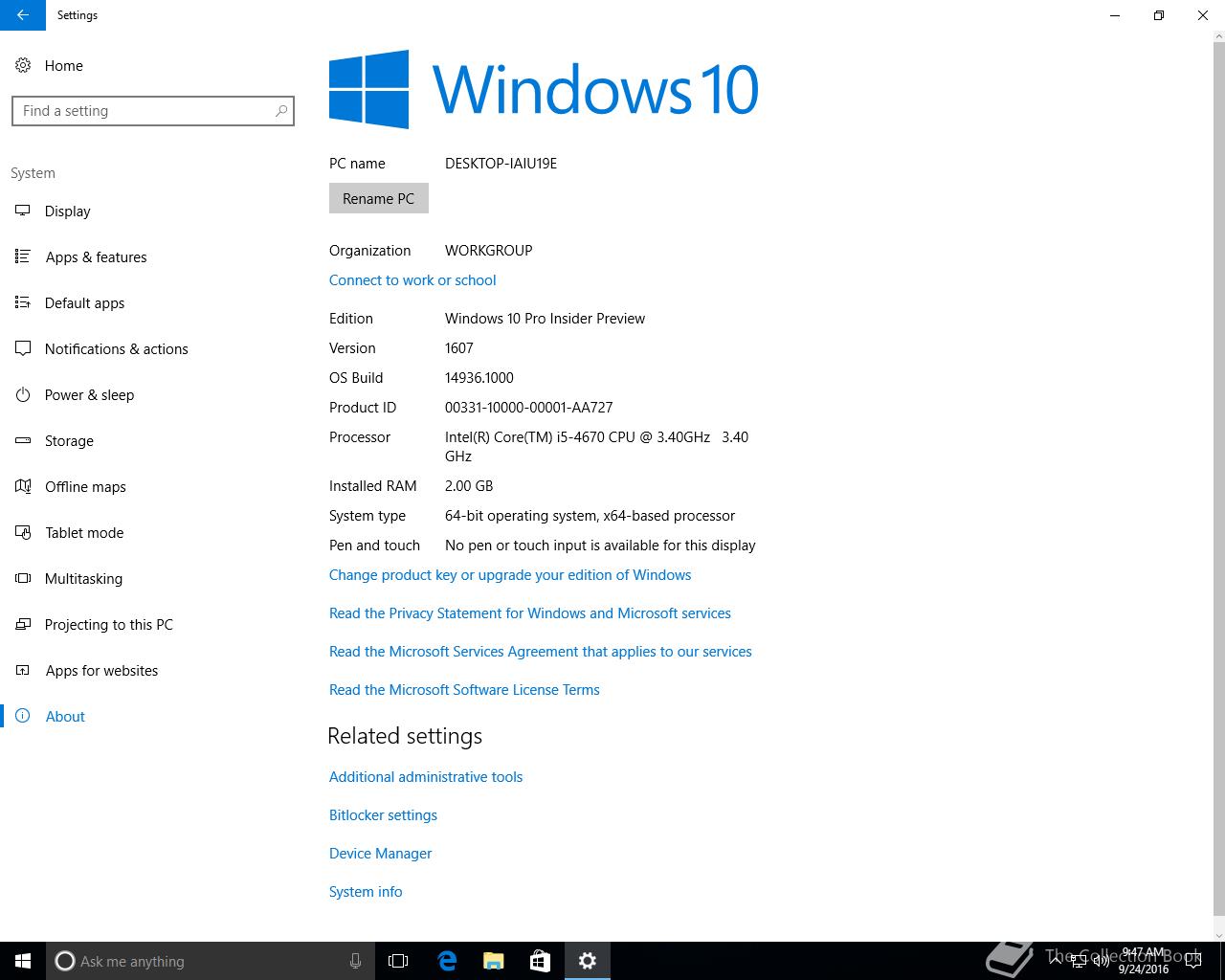
Task: Click the vertical scrollbar on the right
Action: [x=1218, y=479]
